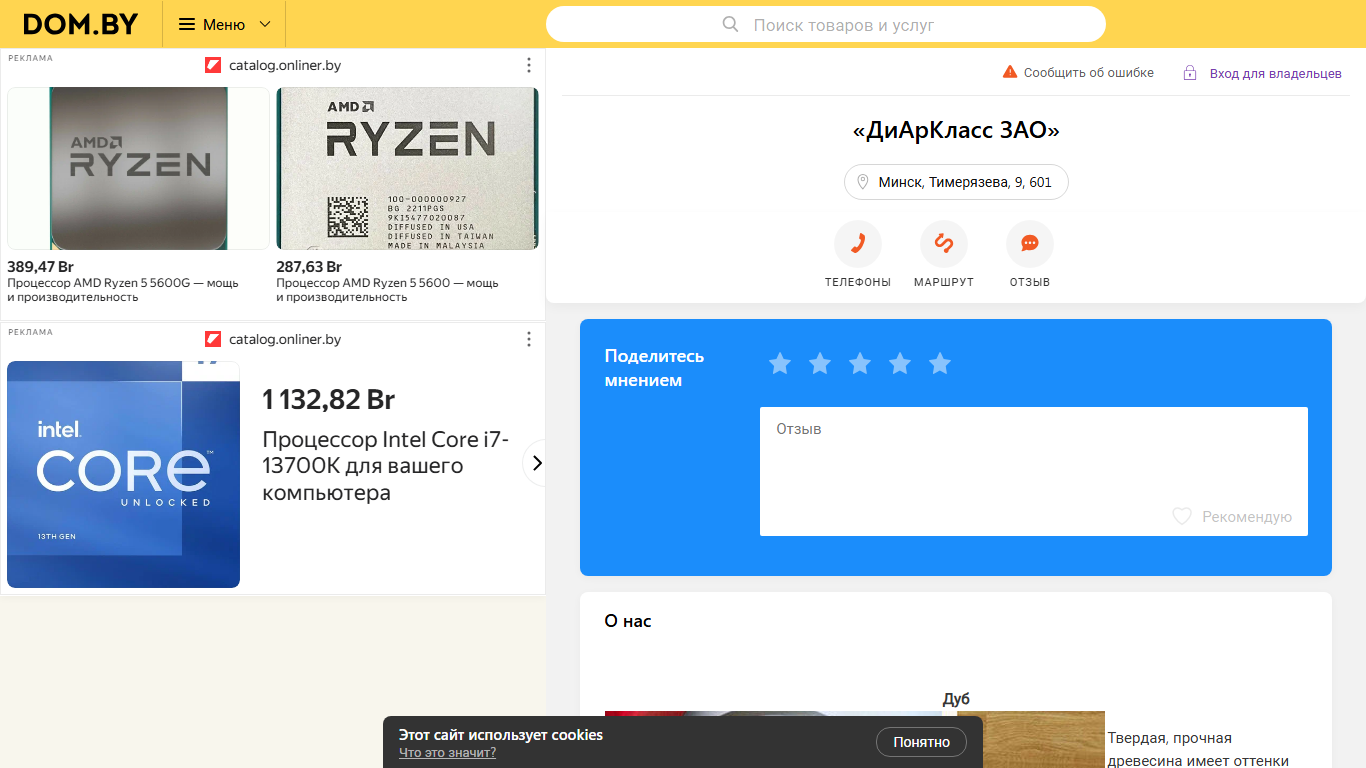Open the Отзыв speech bubble icon
Image resolution: width=1366 pixels, height=768 pixels.
point(1030,244)
